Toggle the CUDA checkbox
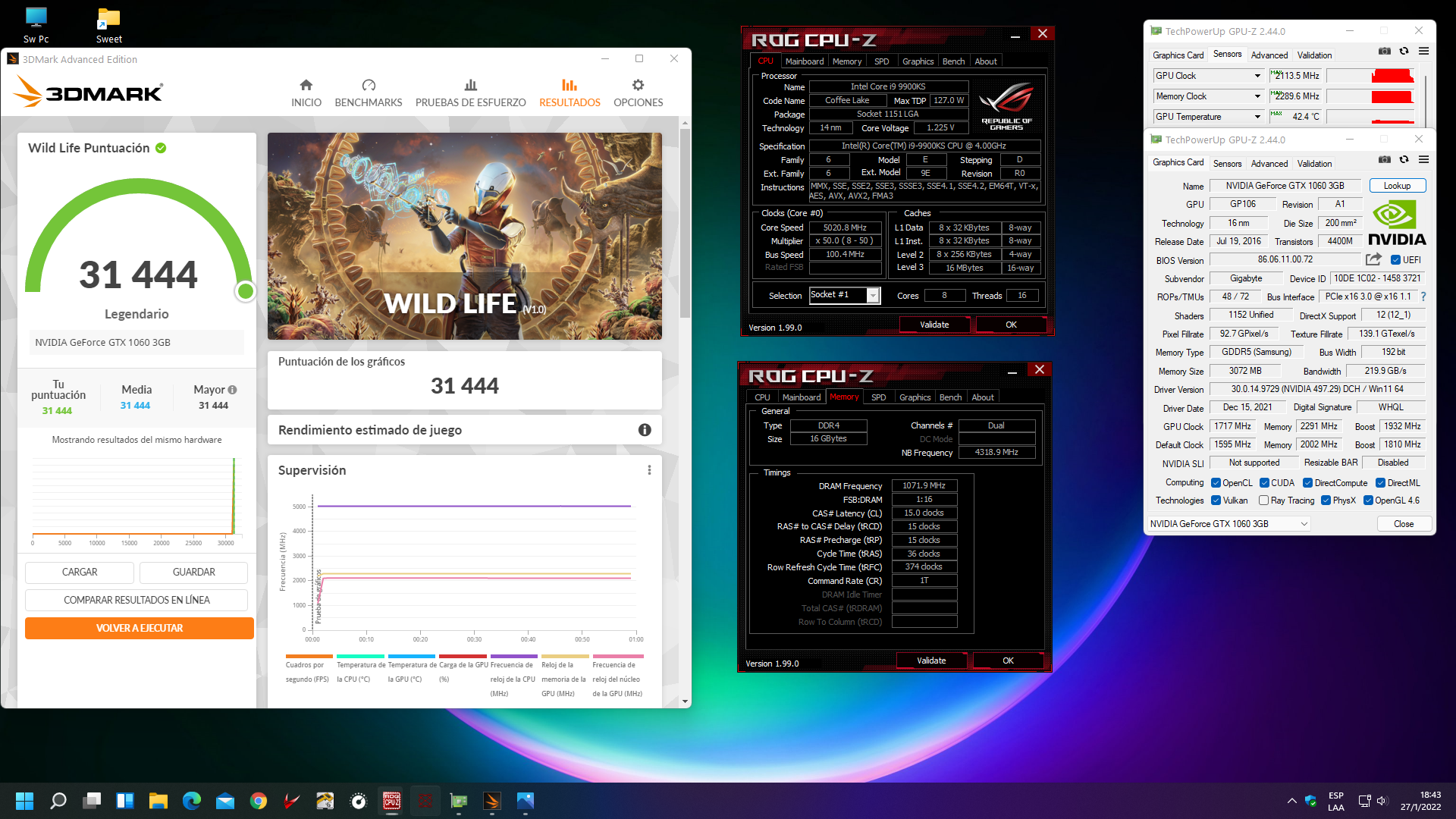 pyautogui.click(x=1264, y=483)
